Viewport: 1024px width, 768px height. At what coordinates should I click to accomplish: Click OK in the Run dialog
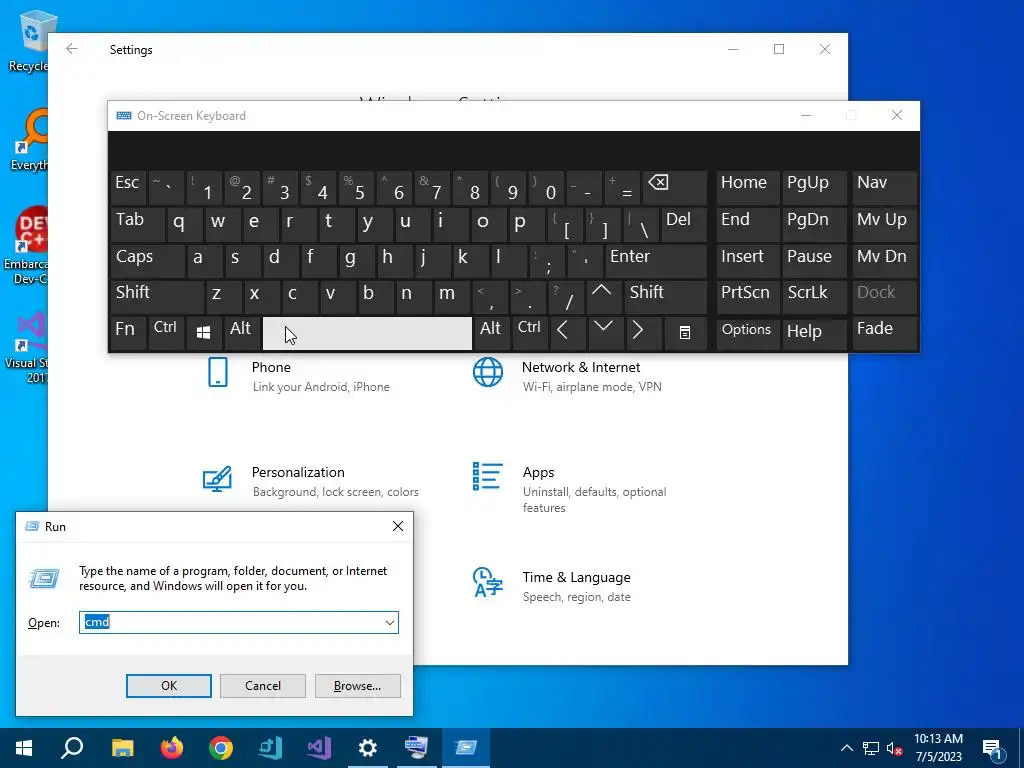[168, 686]
